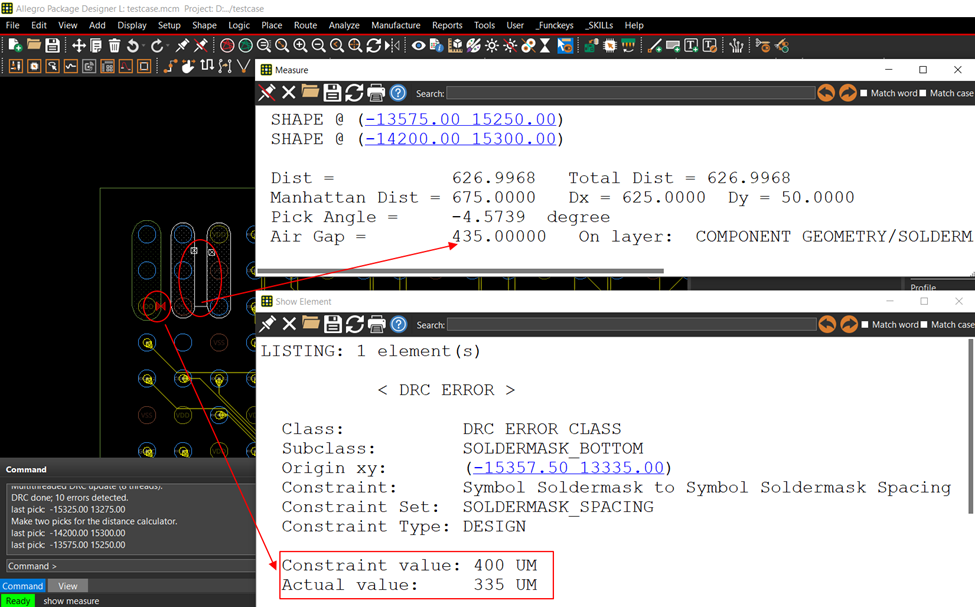Enable Match word in Measure window
Screen dimensions: 975x607
[865, 93]
